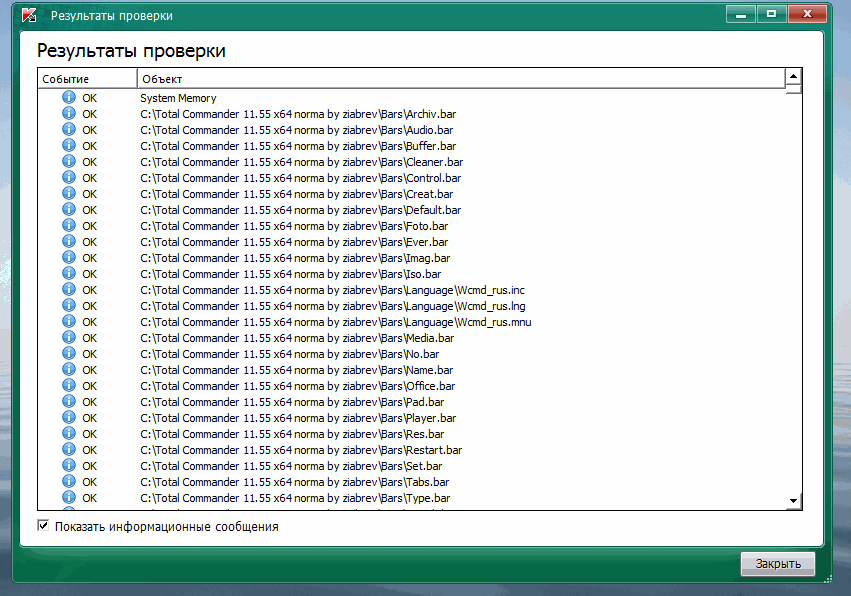
Task: Click the info icon for Wcmd_rus.mnu row
Action: [x=69, y=321]
